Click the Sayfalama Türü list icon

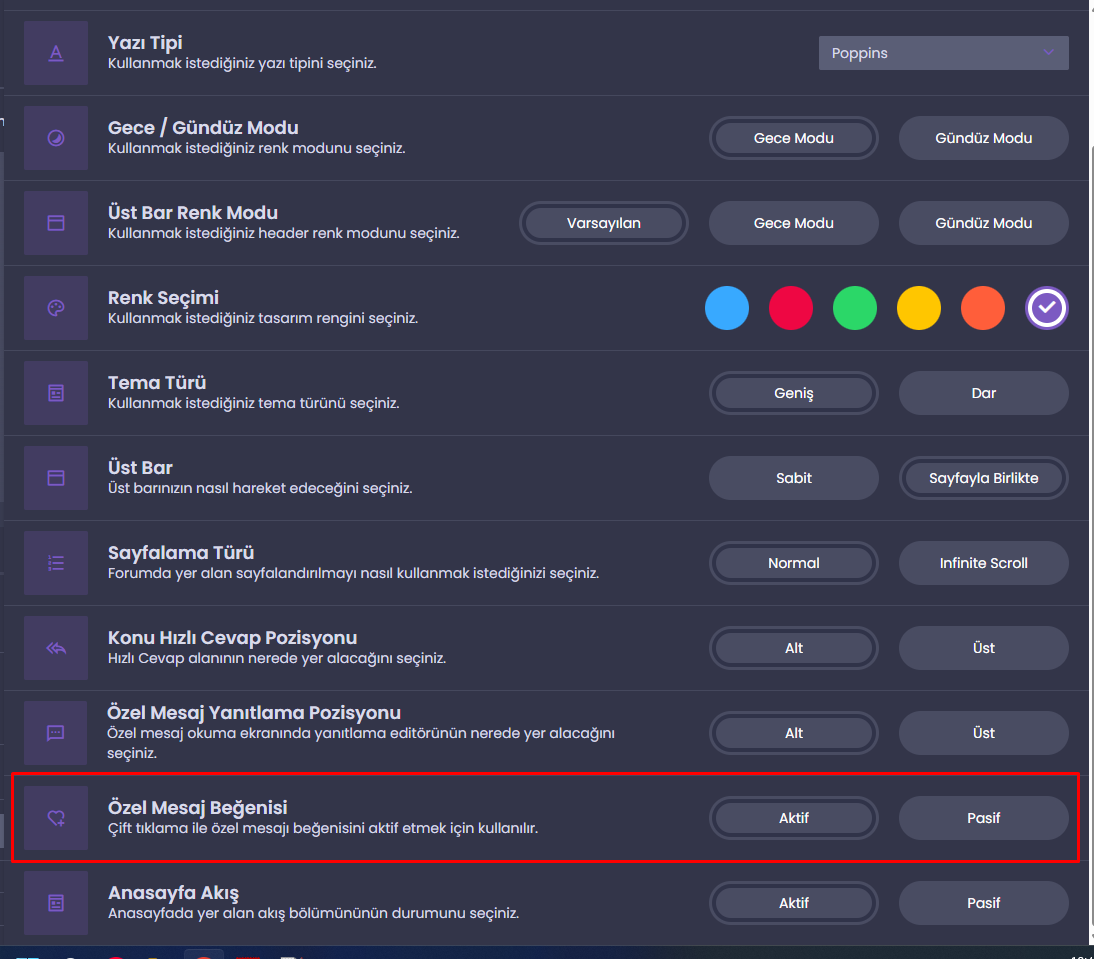click(x=56, y=563)
